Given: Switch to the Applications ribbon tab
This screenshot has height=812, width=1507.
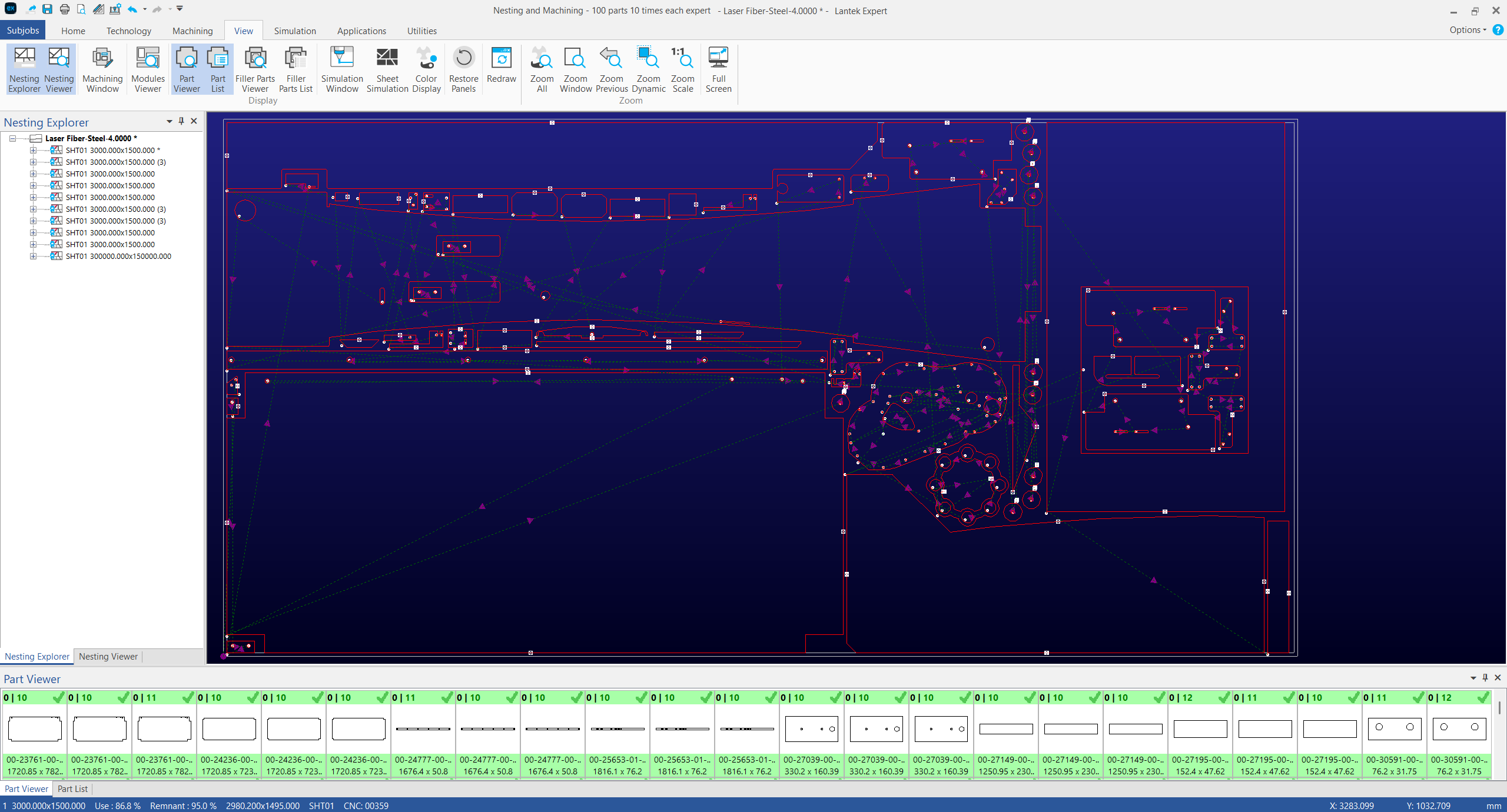Looking at the screenshot, I should pos(361,31).
